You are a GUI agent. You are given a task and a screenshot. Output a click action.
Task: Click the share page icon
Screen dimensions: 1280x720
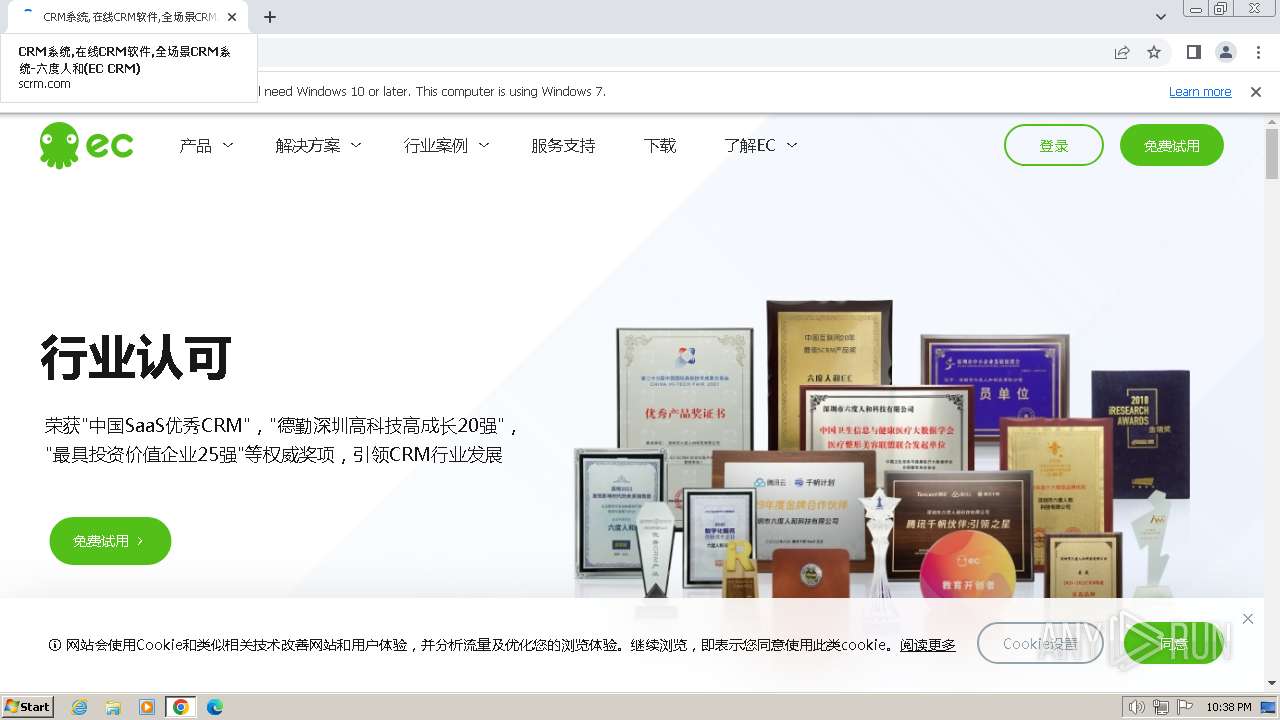pyautogui.click(x=1122, y=52)
